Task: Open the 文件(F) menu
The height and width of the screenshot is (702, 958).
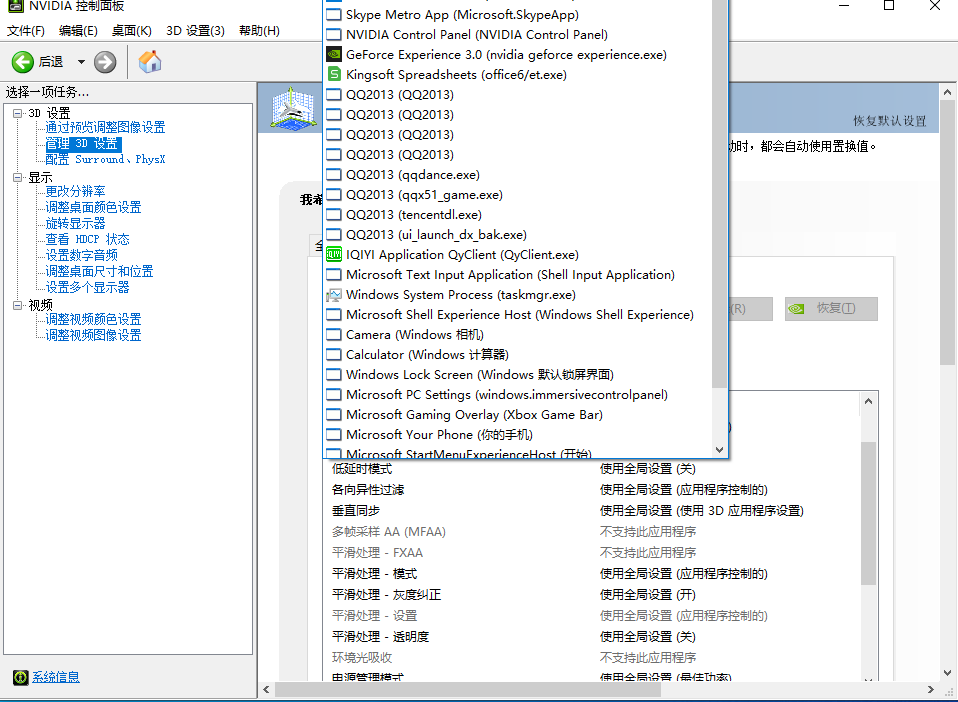Action: [25, 31]
